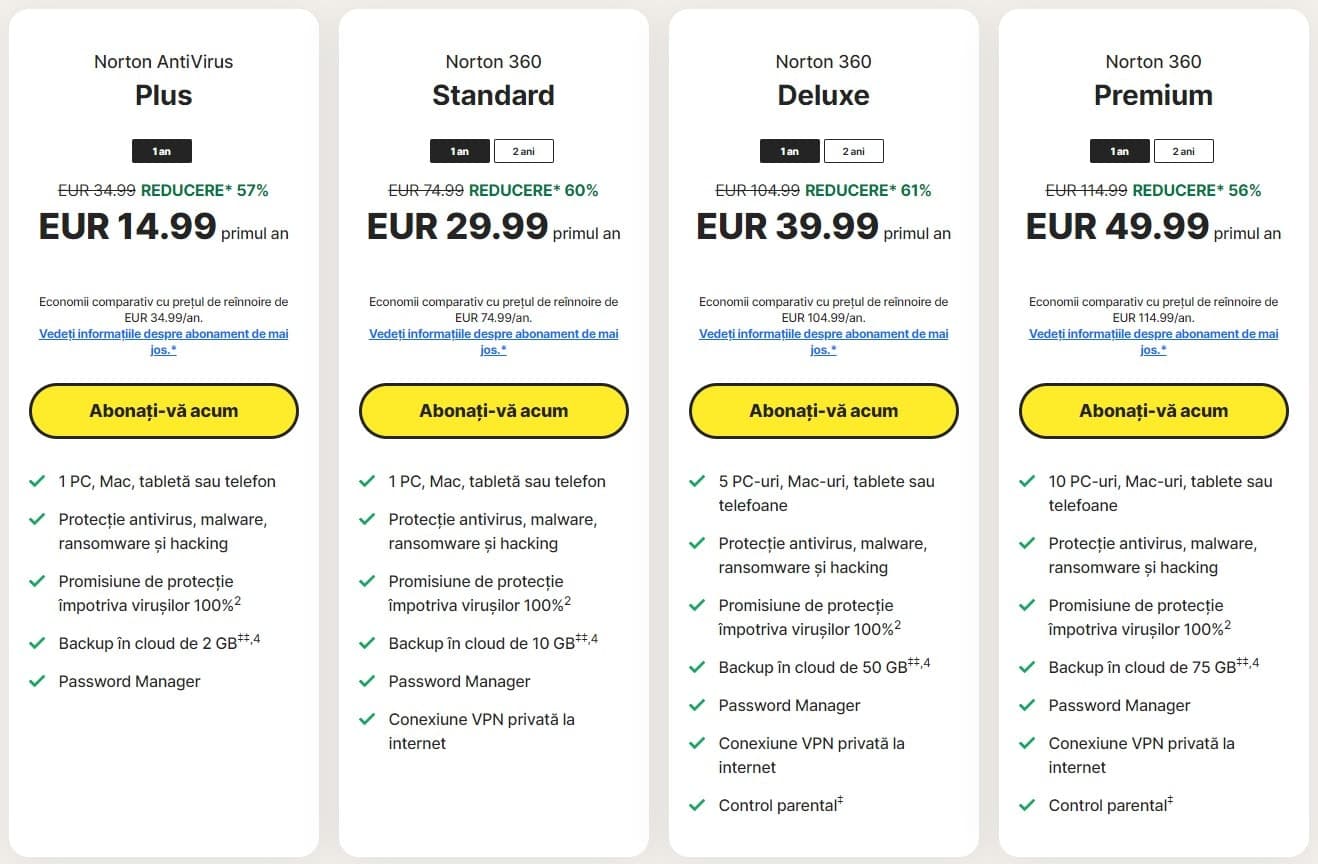Screen dimensions: 1318x864
Task: Select the "2 ani" tab for Norton 360 Premium
Action: click(1184, 151)
